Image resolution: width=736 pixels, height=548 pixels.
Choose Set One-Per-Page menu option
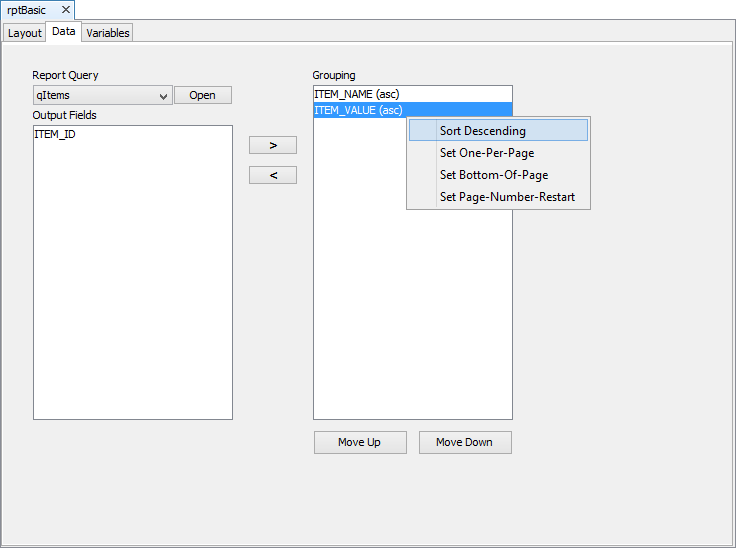point(487,153)
